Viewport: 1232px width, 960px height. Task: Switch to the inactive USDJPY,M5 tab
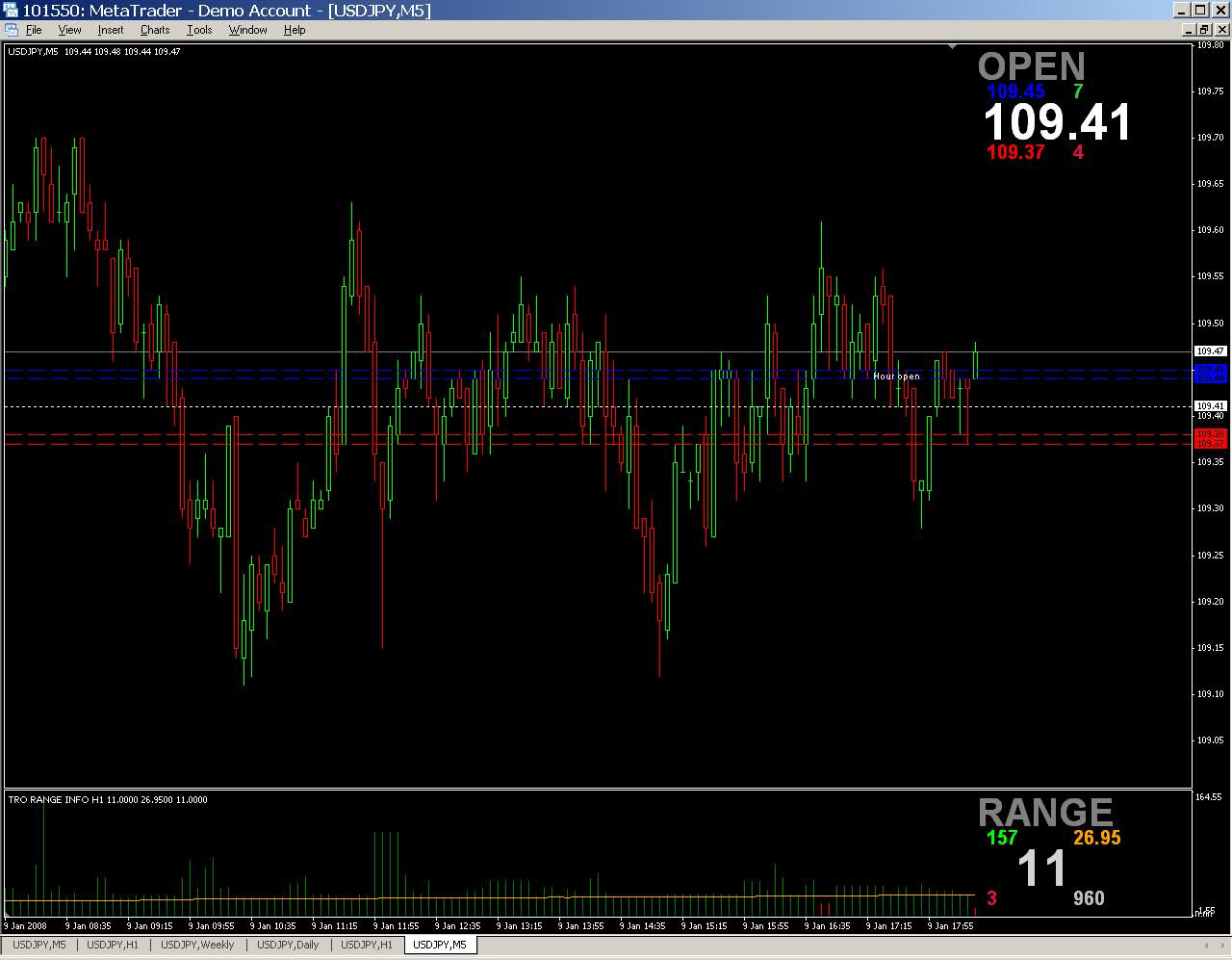click(38, 945)
